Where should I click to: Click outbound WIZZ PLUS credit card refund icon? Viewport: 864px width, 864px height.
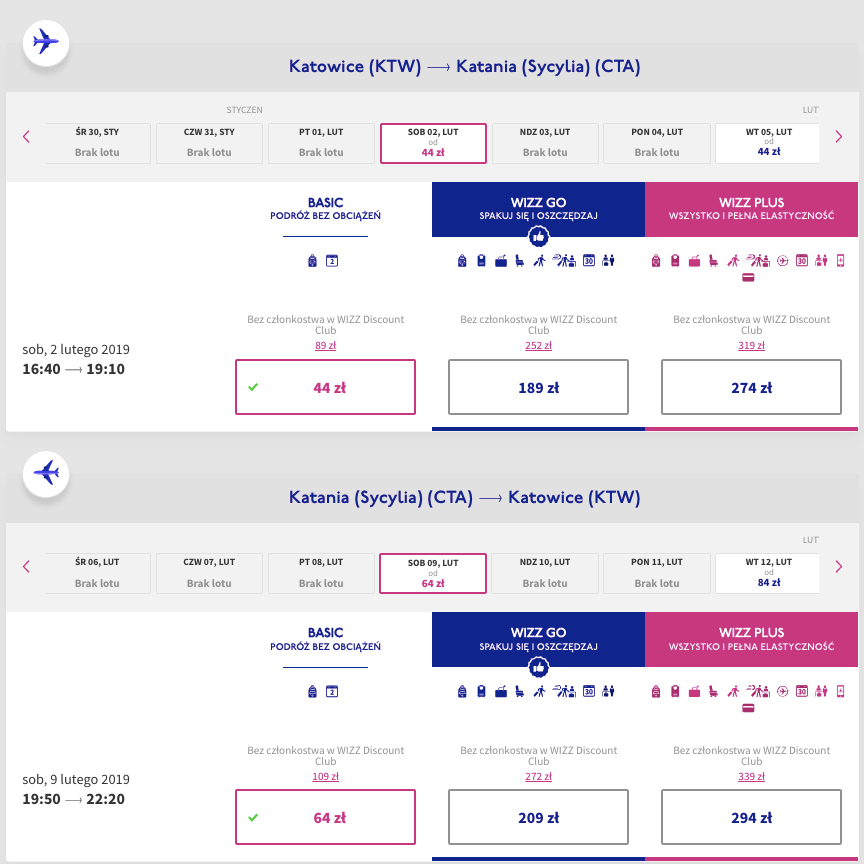click(748, 278)
